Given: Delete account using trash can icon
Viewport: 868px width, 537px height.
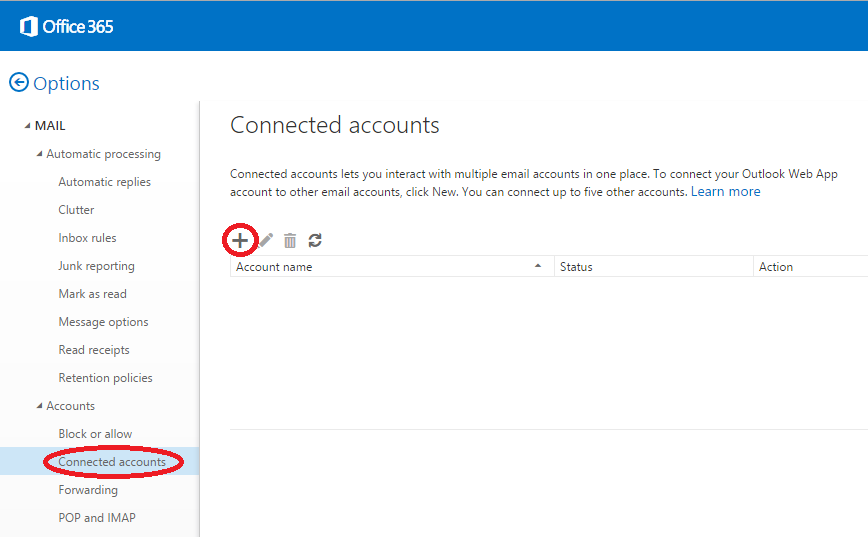Looking at the screenshot, I should point(290,240).
